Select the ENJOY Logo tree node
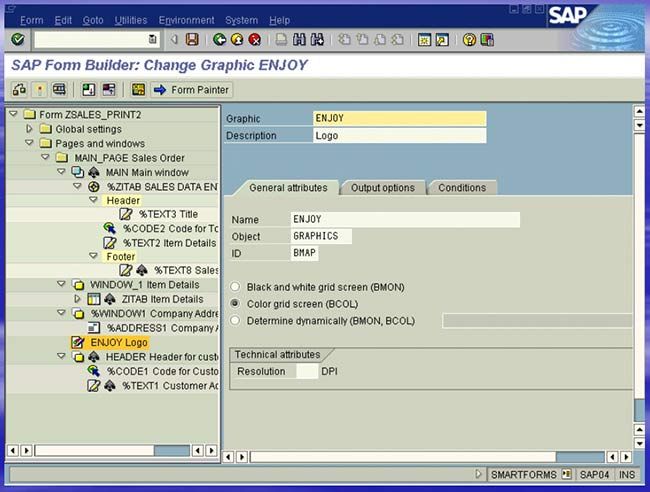The height and width of the screenshot is (492, 650). pyautogui.click(x=119, y=342)
